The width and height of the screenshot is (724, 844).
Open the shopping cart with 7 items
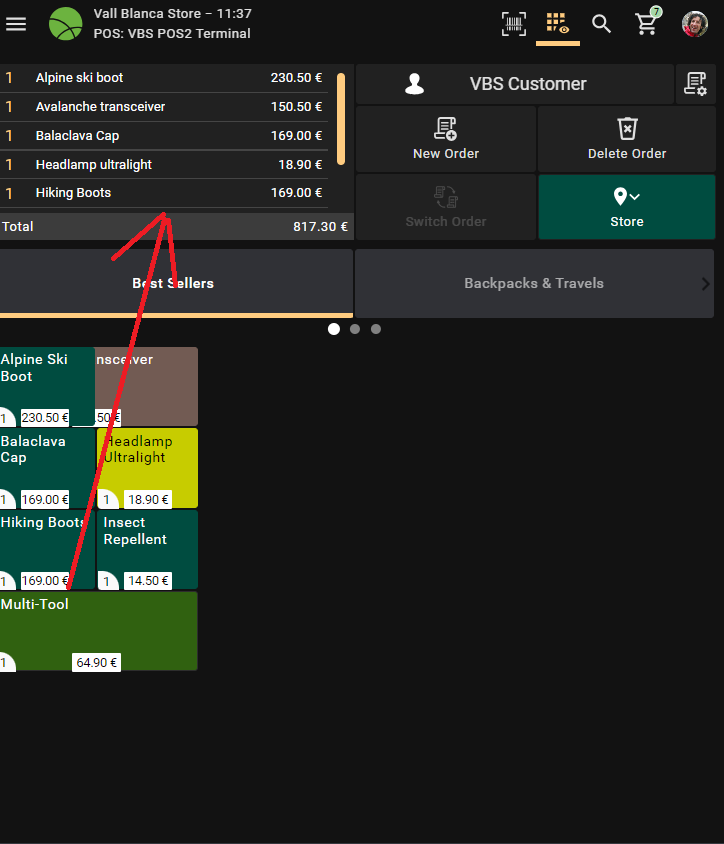point(647,23)
